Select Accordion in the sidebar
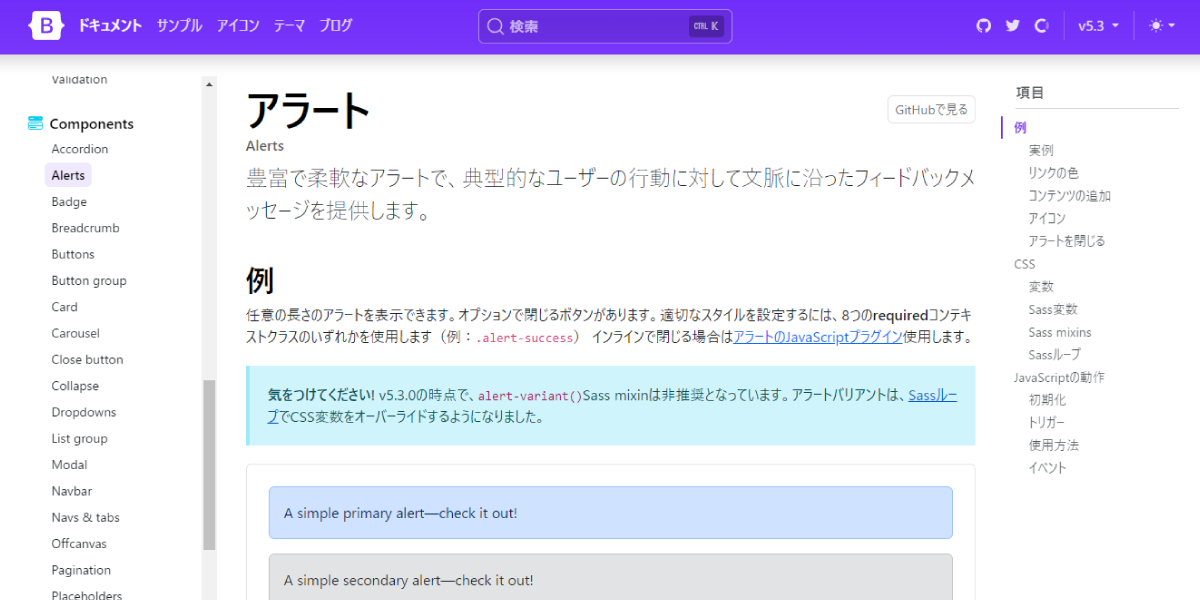This screenshot has width=1200, height=600. coord(80,149)
